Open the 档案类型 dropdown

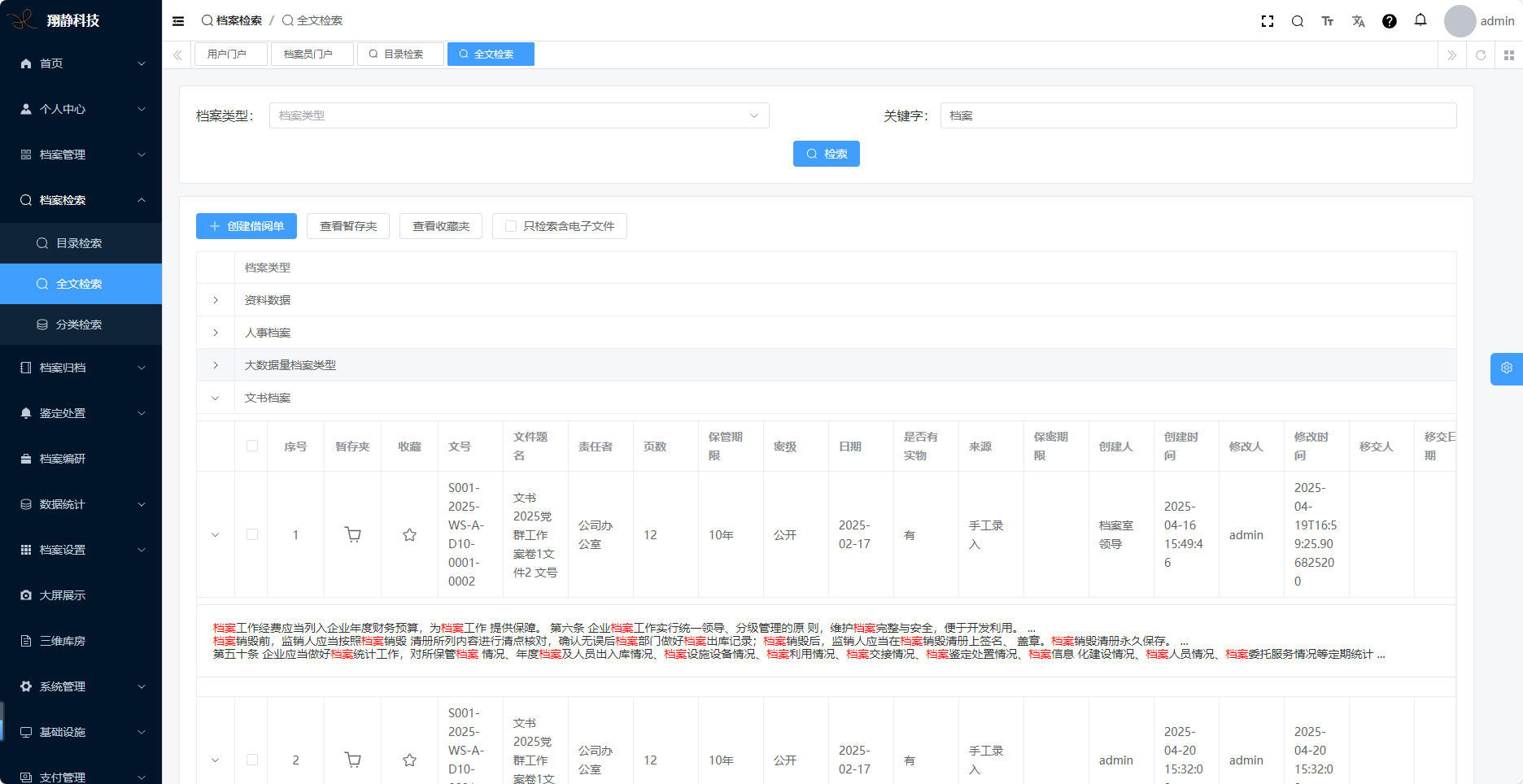pyautogui.click(x=518, y=115)
